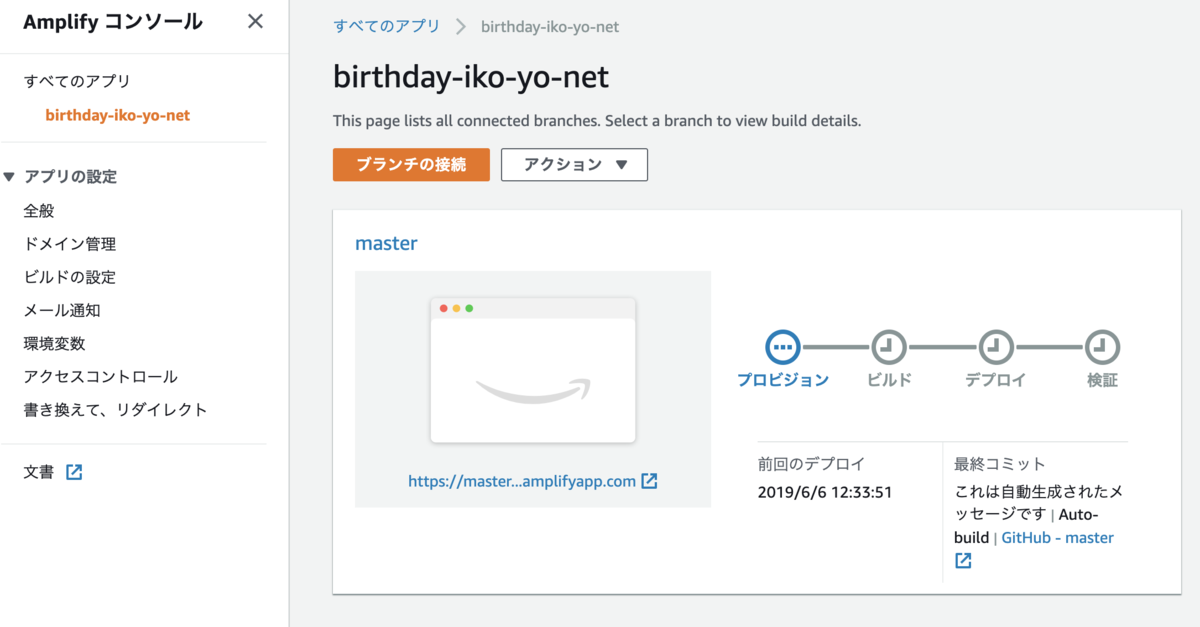Open 環境変数 settings item
Image resolution: width=1200 pixels, height=627 pixels.
[x=55, y=343]
